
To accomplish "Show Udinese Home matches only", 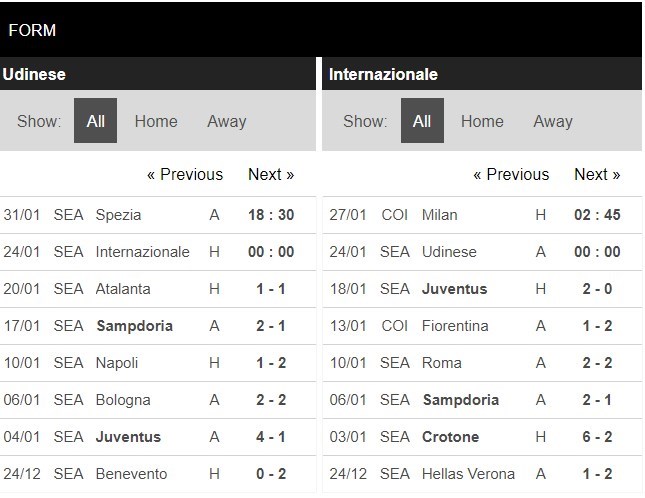I will [x=156, y=121].
